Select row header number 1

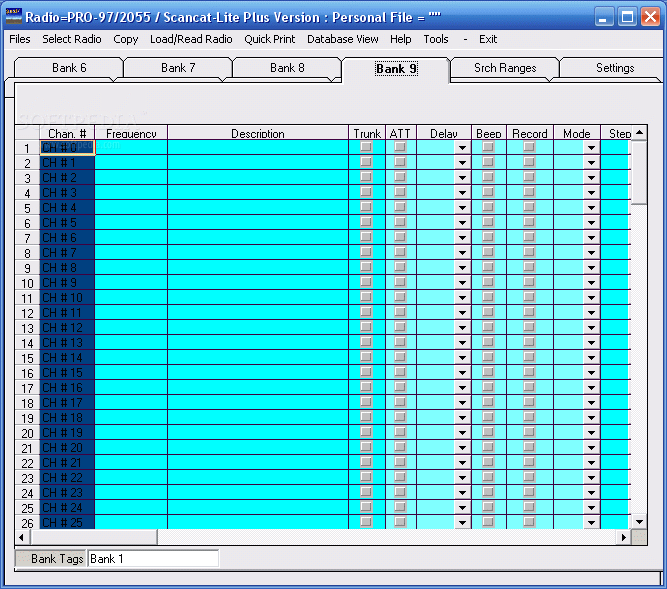click(x=27, y=148)
